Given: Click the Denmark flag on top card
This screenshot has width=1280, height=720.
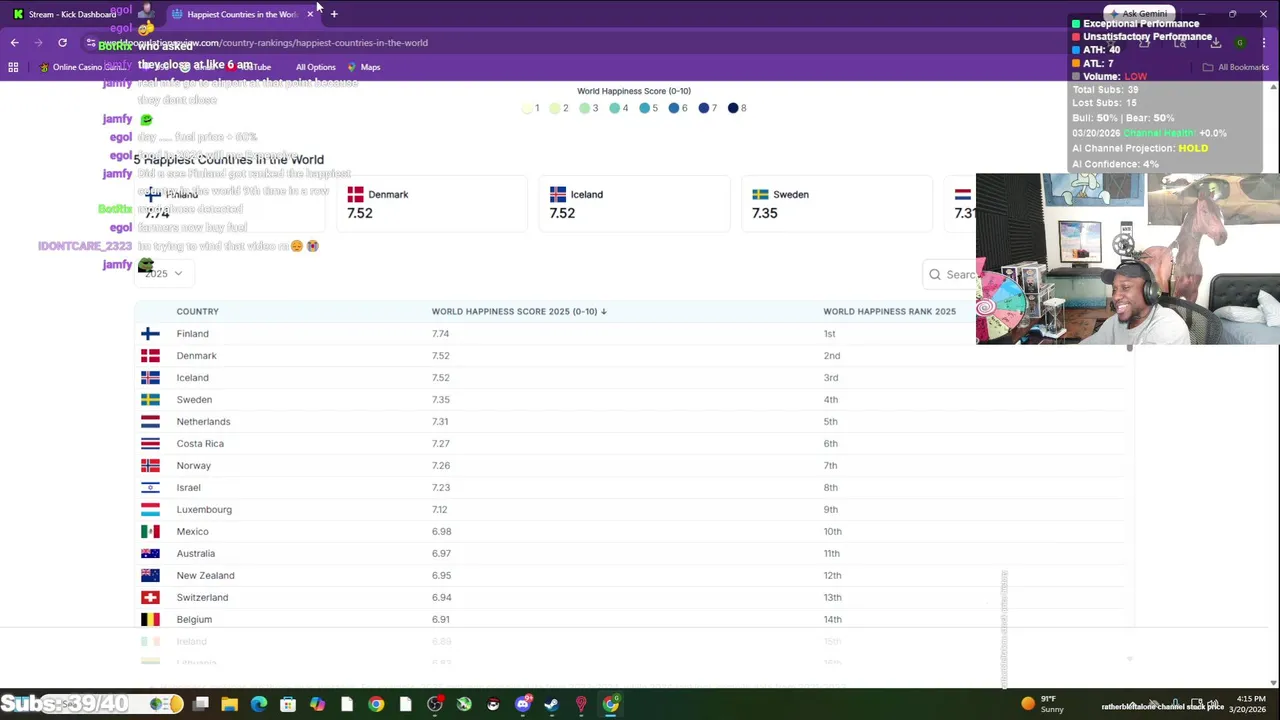Looking at the screenshot, I should (x=355, y=195).
